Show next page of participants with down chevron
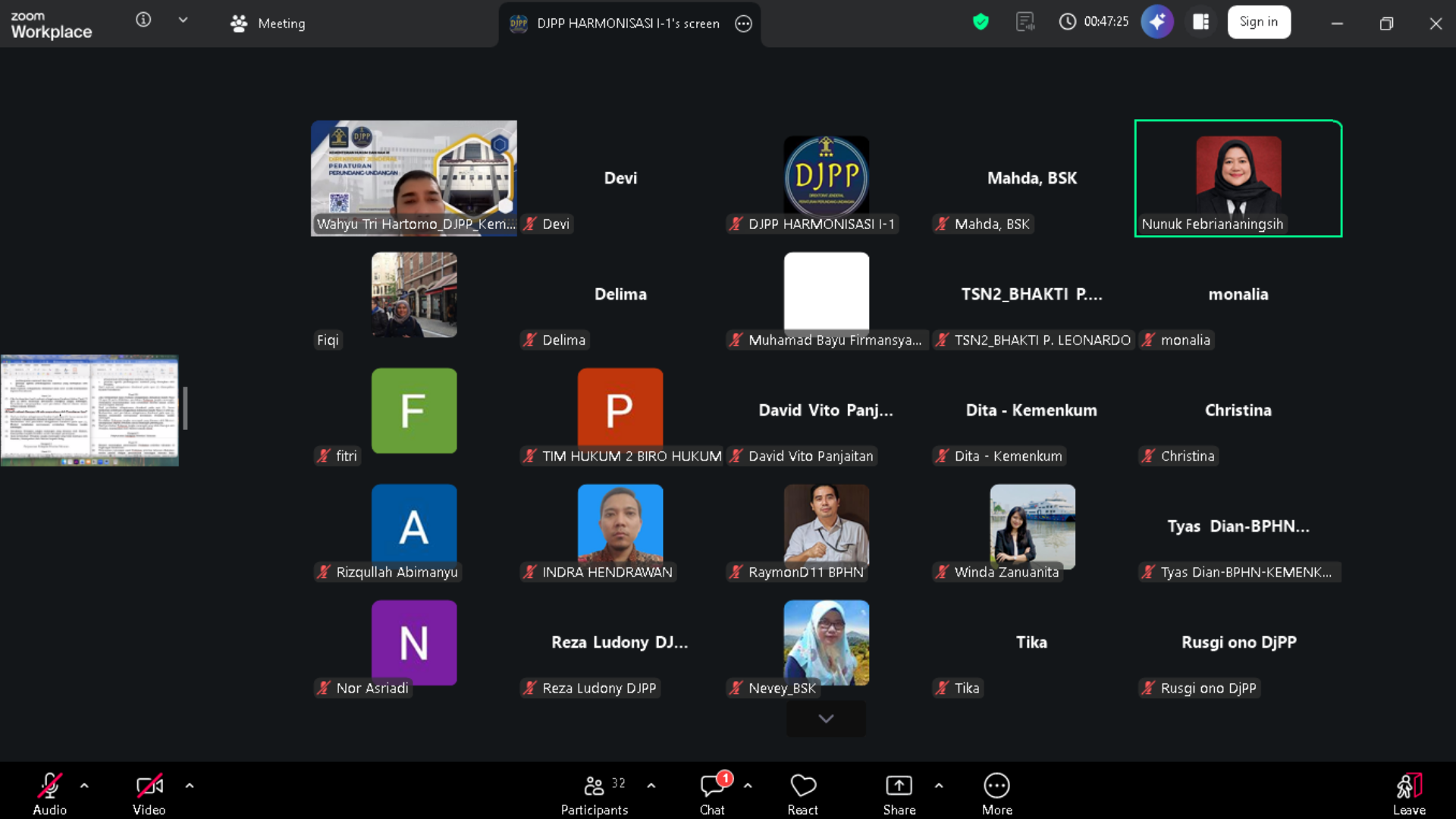The height and width of the screenshot is (819, 1456). 826,718
